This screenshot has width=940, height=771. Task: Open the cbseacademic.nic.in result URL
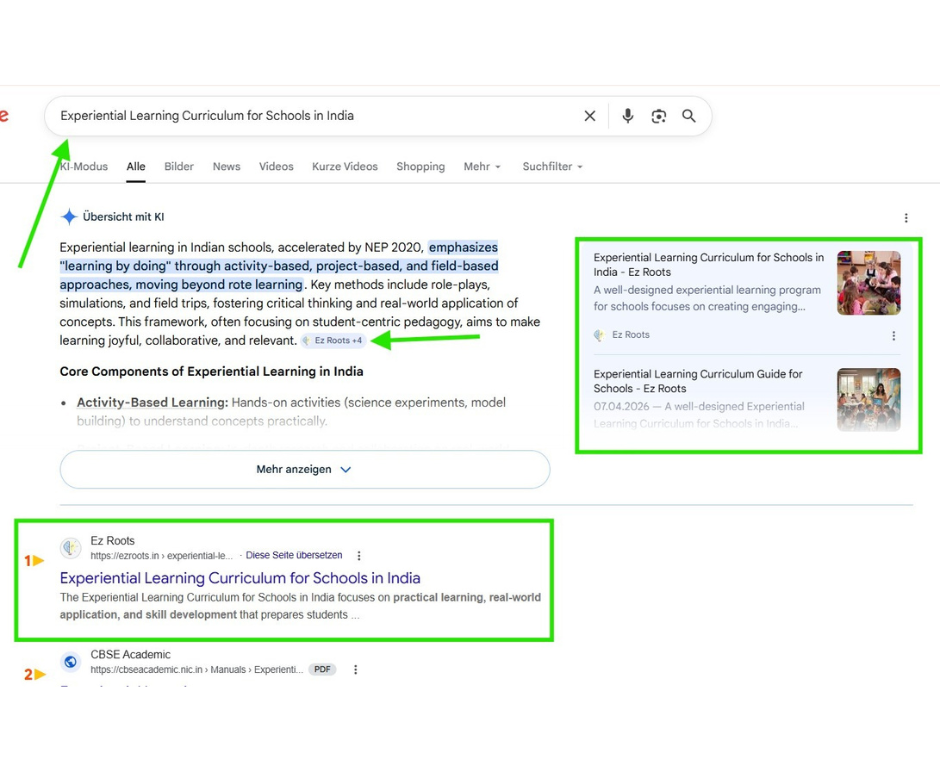(197, 670)
